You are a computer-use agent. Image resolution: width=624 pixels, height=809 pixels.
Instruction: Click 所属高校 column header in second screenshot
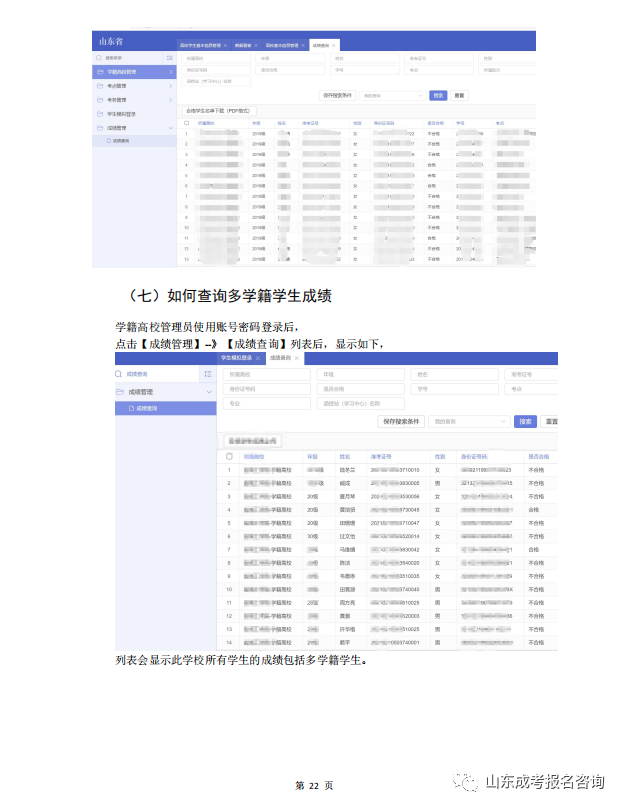coord(254,457)
